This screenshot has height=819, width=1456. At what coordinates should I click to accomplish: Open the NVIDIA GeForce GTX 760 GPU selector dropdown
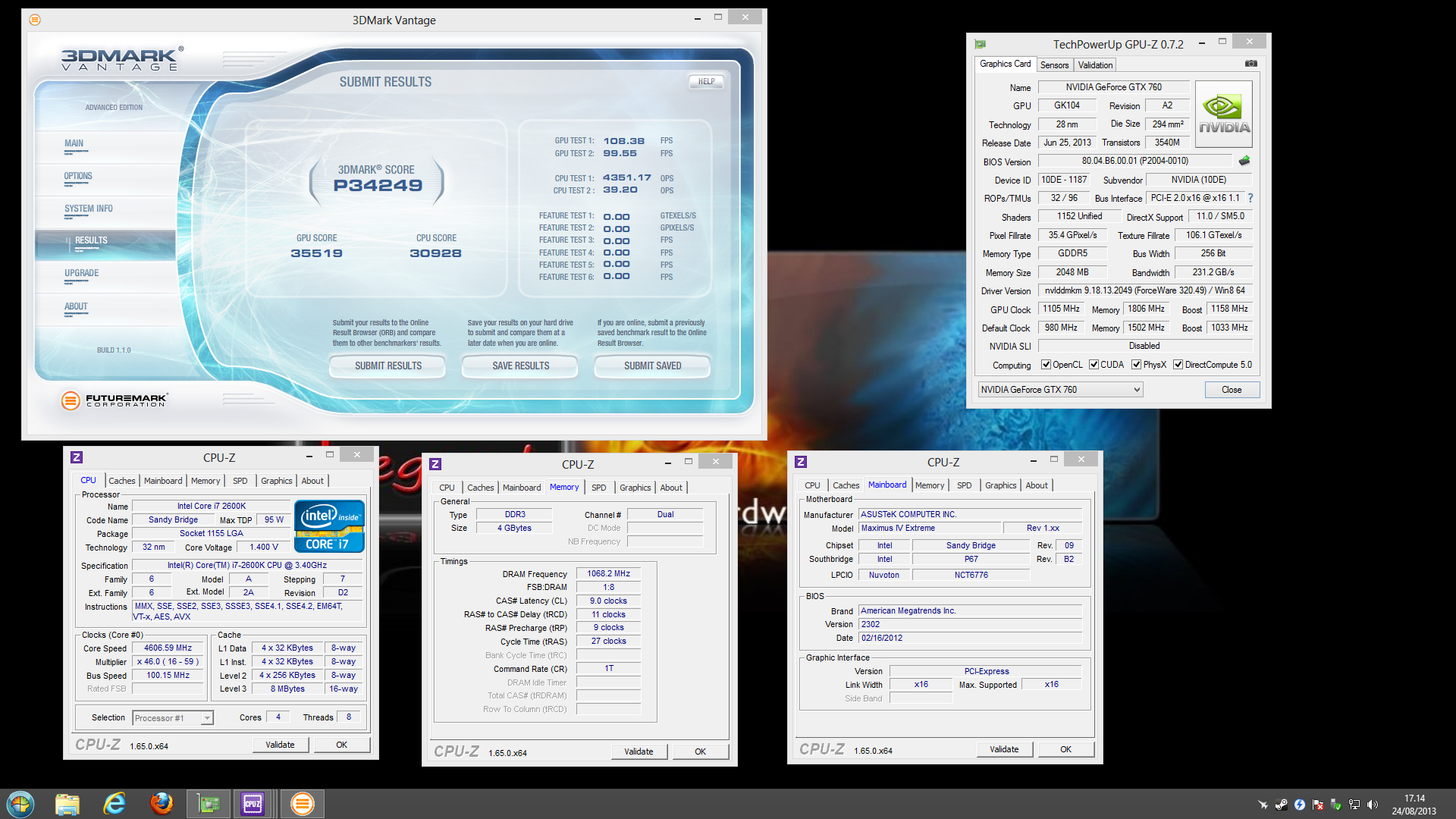1060,390
